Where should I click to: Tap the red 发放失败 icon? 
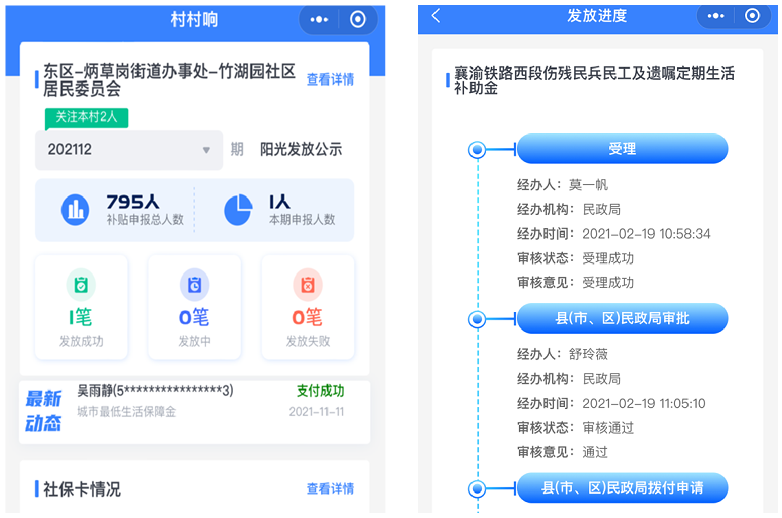click(308, 285)
